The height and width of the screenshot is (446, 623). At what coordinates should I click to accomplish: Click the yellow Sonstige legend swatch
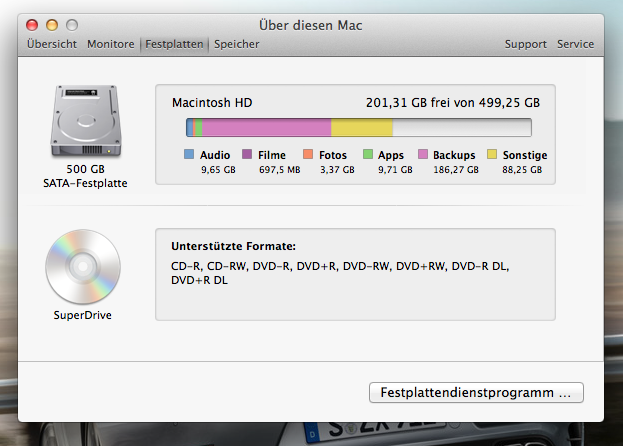click(x=492, y=154)
